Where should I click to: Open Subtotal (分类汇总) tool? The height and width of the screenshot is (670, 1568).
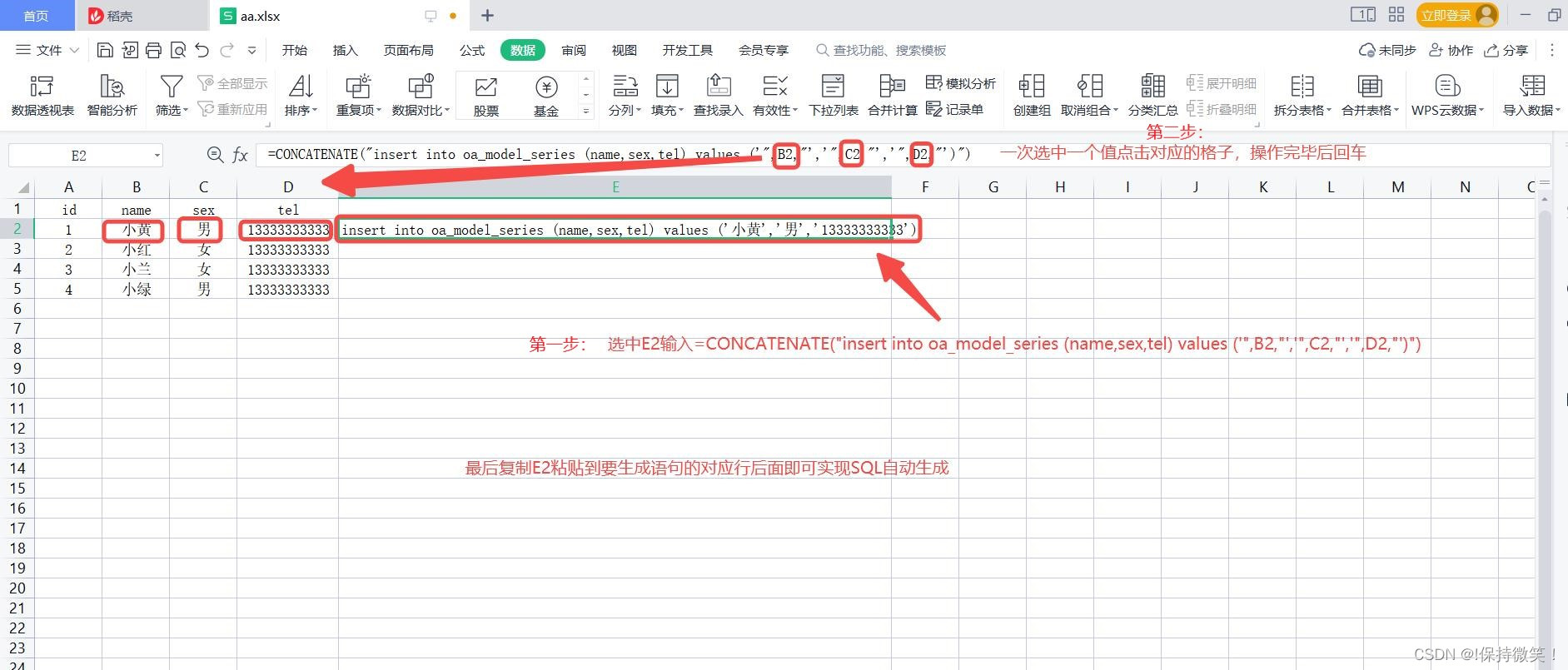coord(1152,95)
